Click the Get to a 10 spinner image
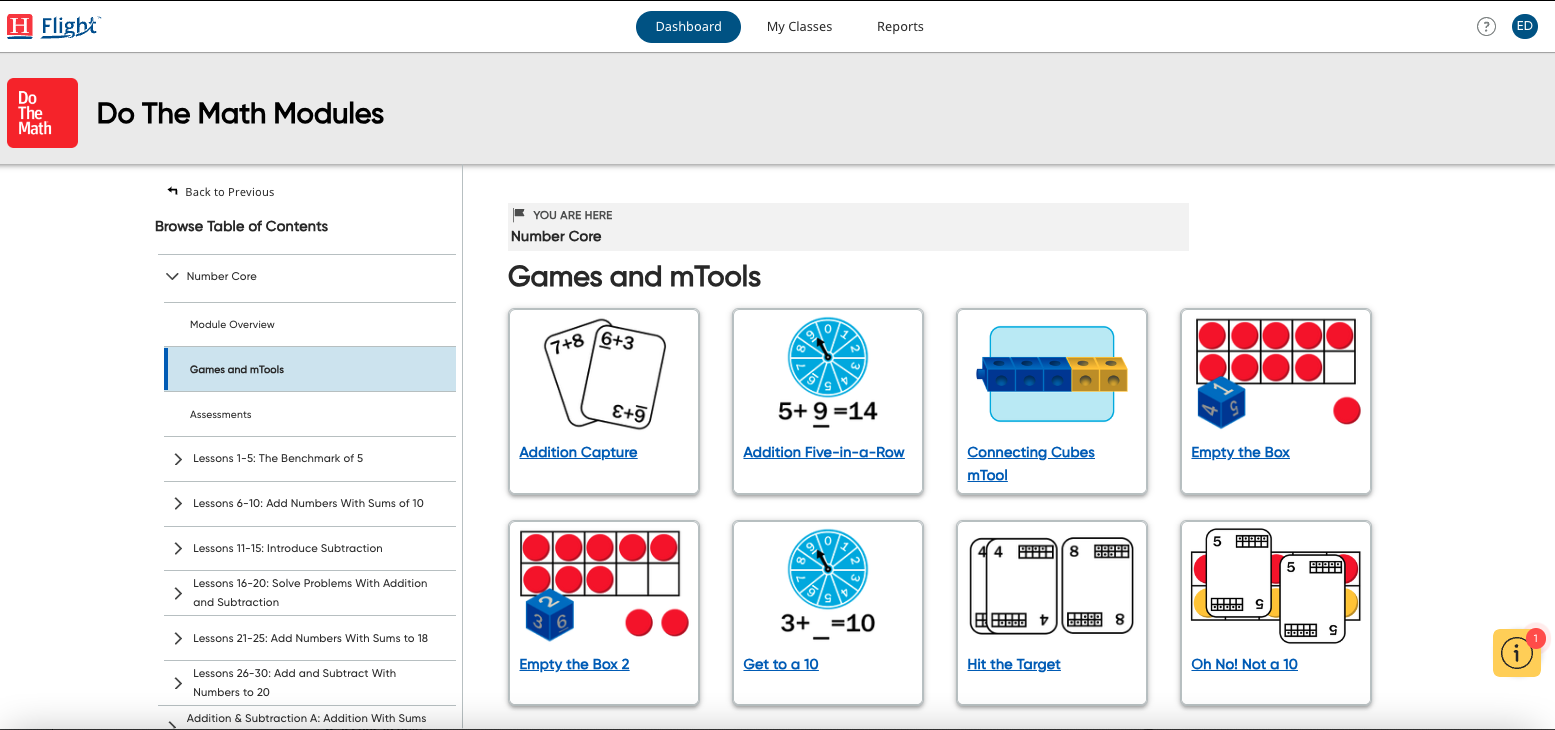Viewport: 1555px width, 730px height. point(827,585)
